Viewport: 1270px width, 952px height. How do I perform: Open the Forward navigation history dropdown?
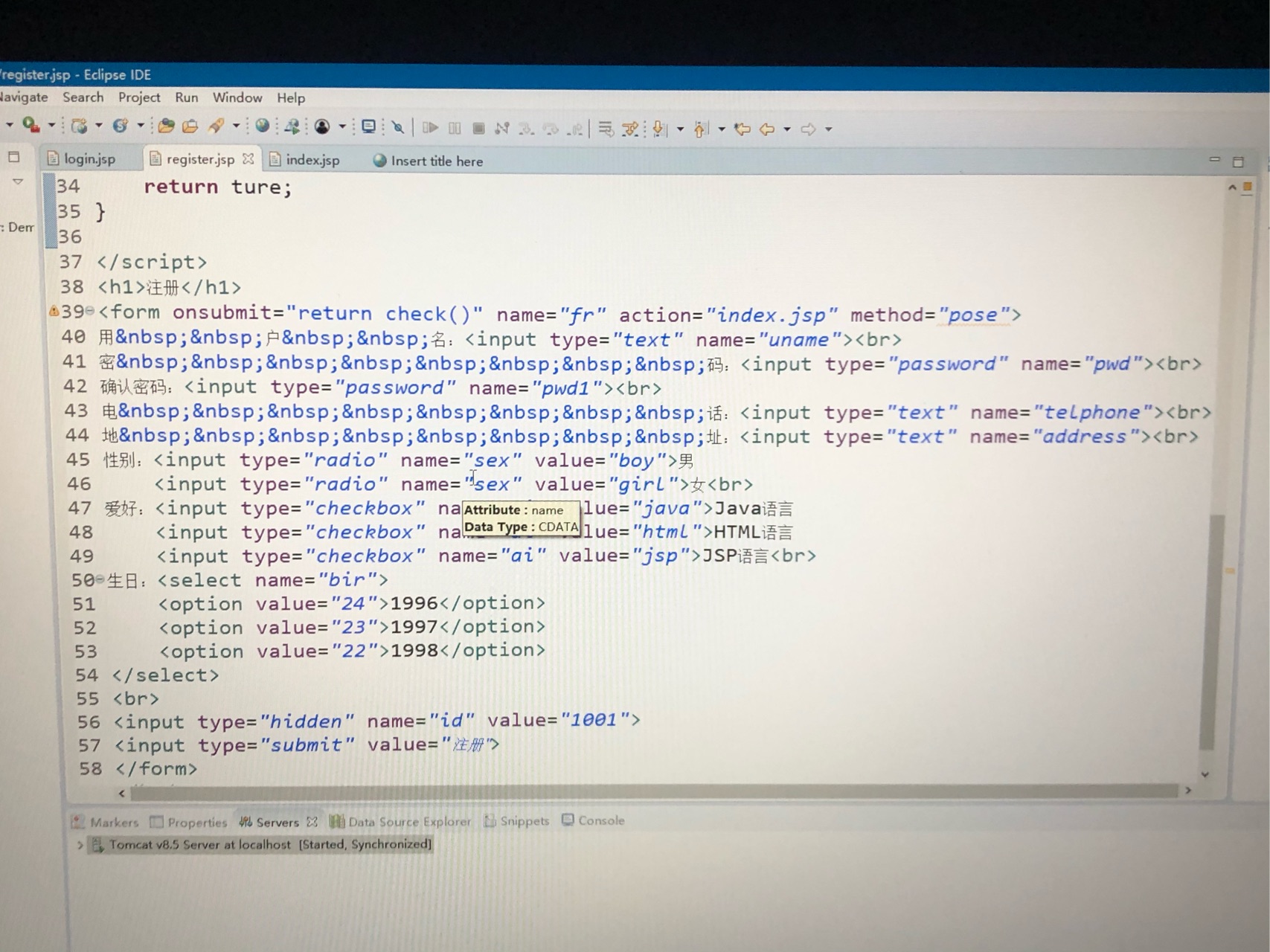click(x=828, y=129)
